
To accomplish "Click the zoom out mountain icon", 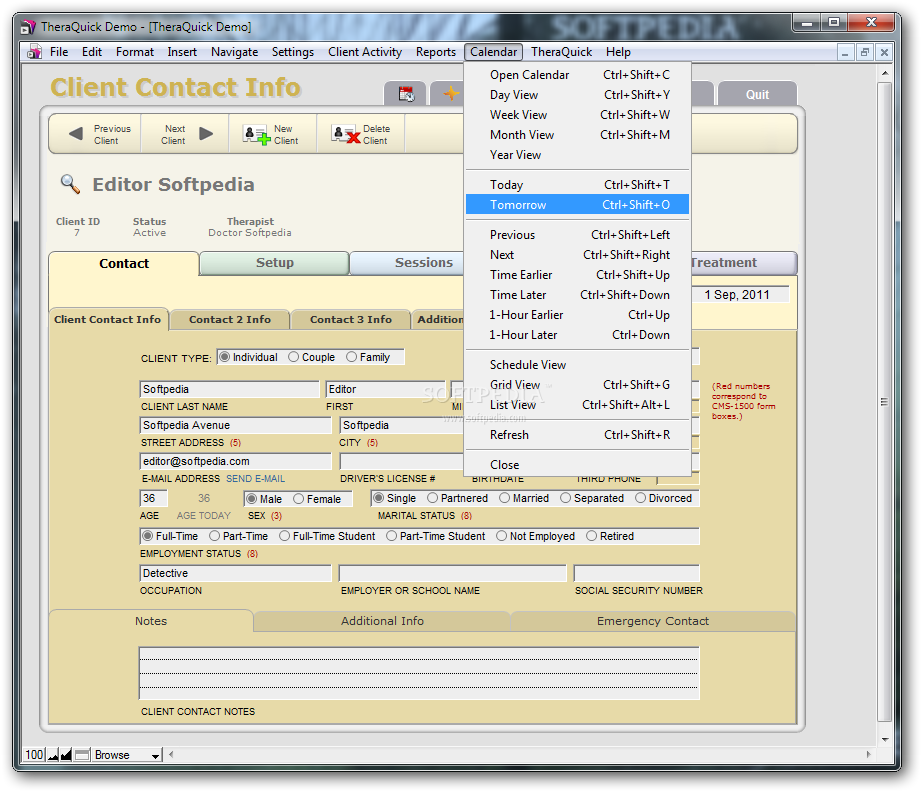I will coord(53,755).
